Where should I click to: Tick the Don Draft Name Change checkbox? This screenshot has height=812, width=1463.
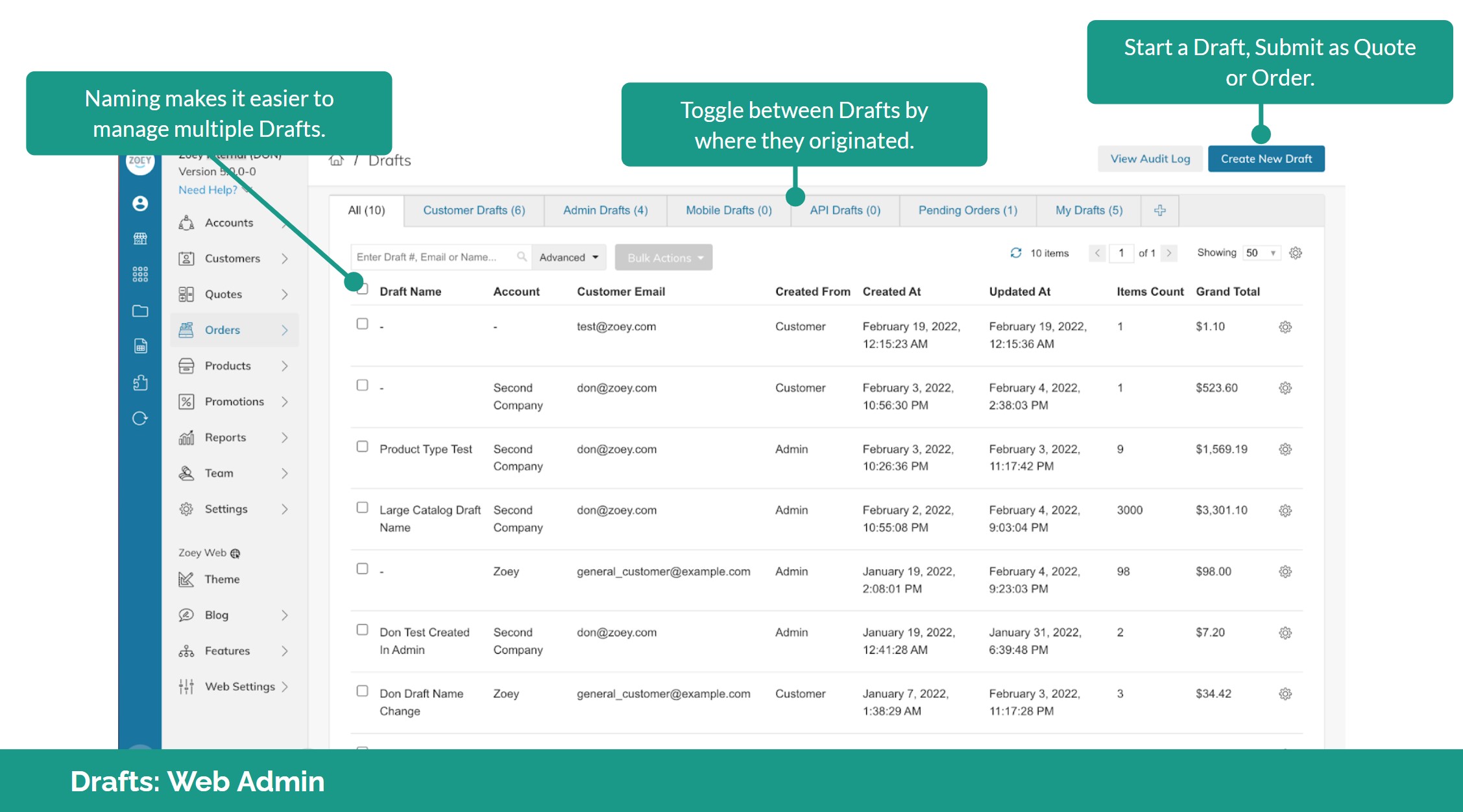pyautogui.click(x=362, y=691)
